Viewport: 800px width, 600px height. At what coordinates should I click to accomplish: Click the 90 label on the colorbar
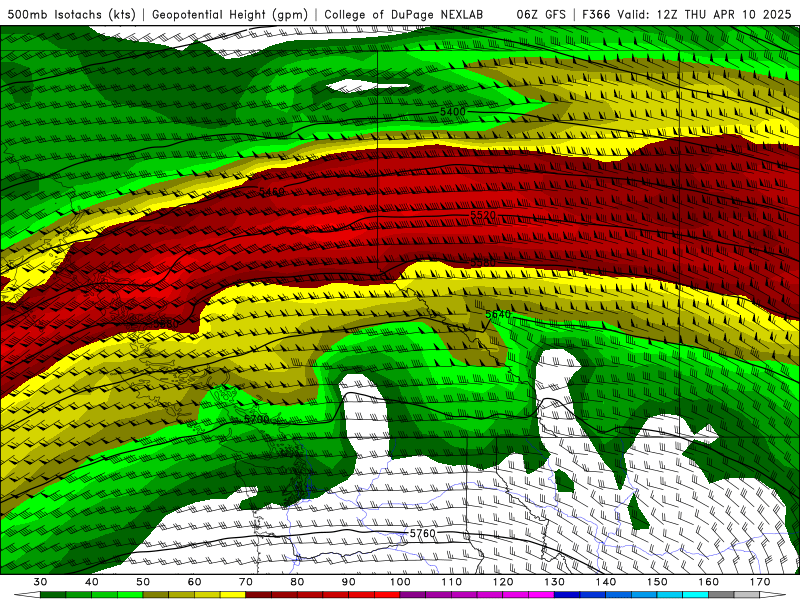tap(348, 582)
